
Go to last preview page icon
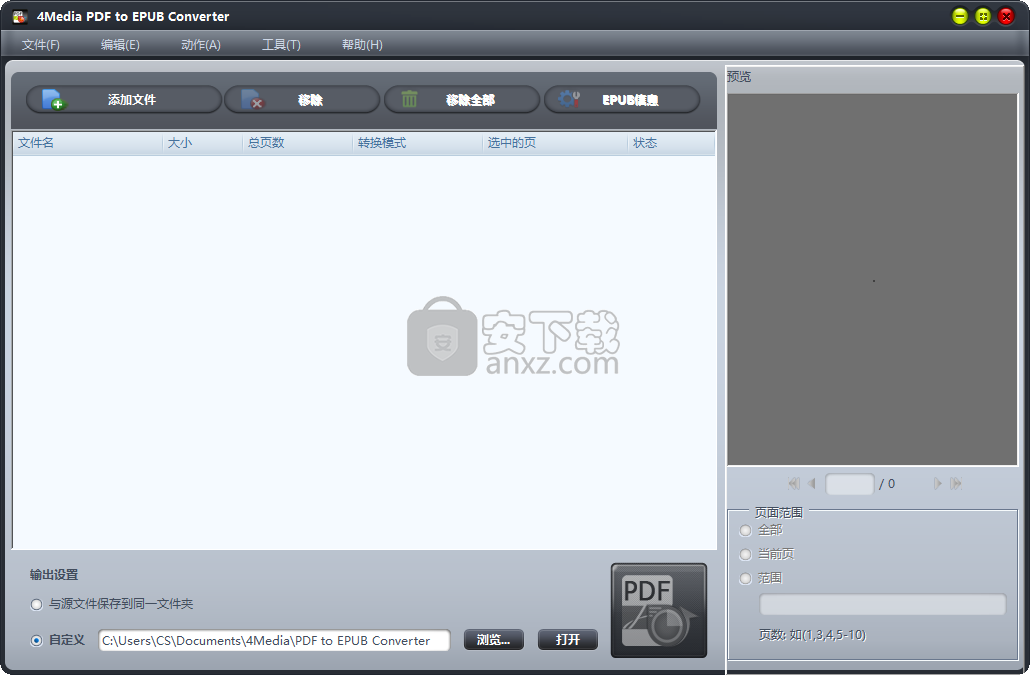pyautogui.click(x=956, y=484)
